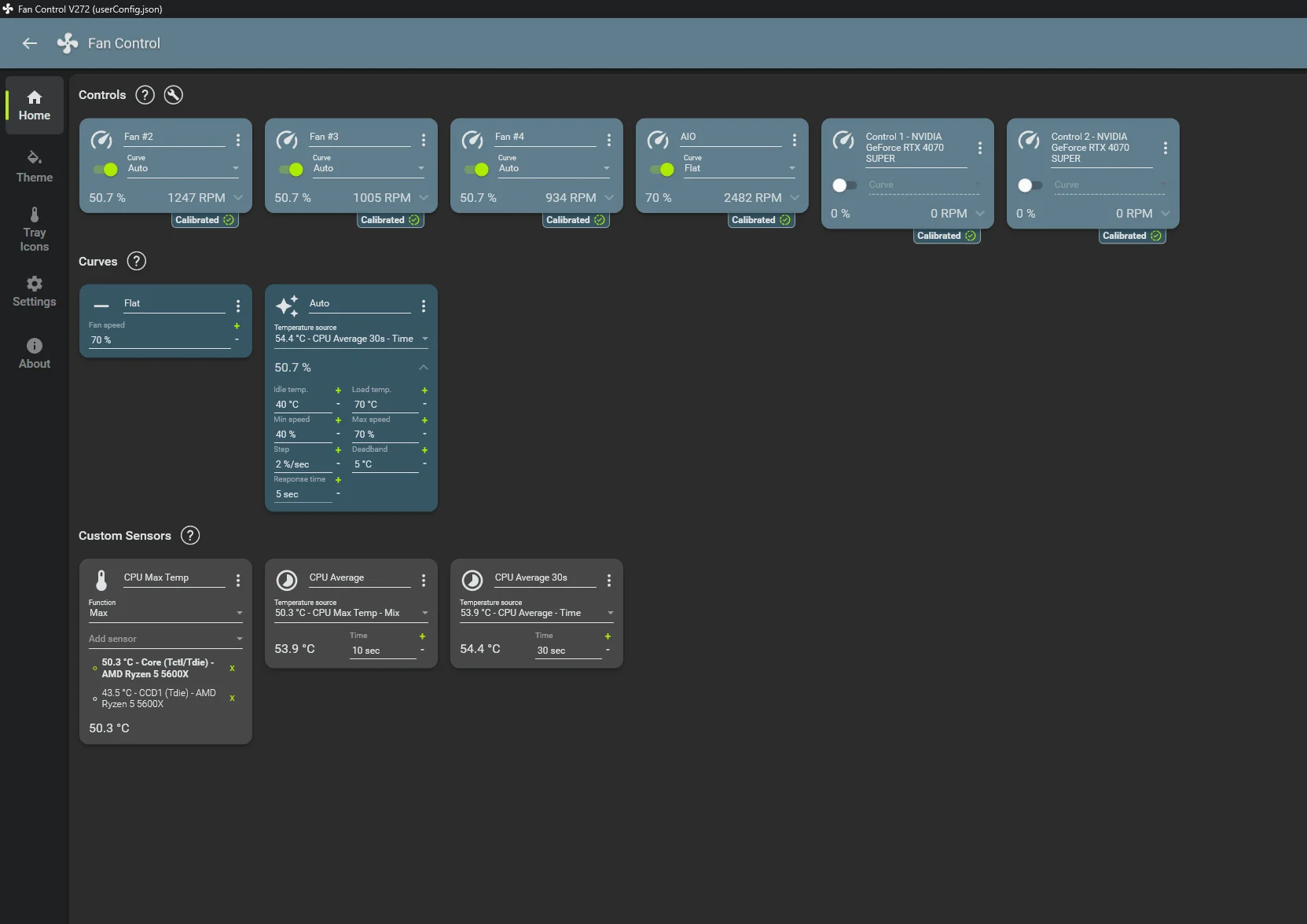The image size is (1307, 924).
Task: Click the CPU Average 30s Time field
Action: pos(568,651)
